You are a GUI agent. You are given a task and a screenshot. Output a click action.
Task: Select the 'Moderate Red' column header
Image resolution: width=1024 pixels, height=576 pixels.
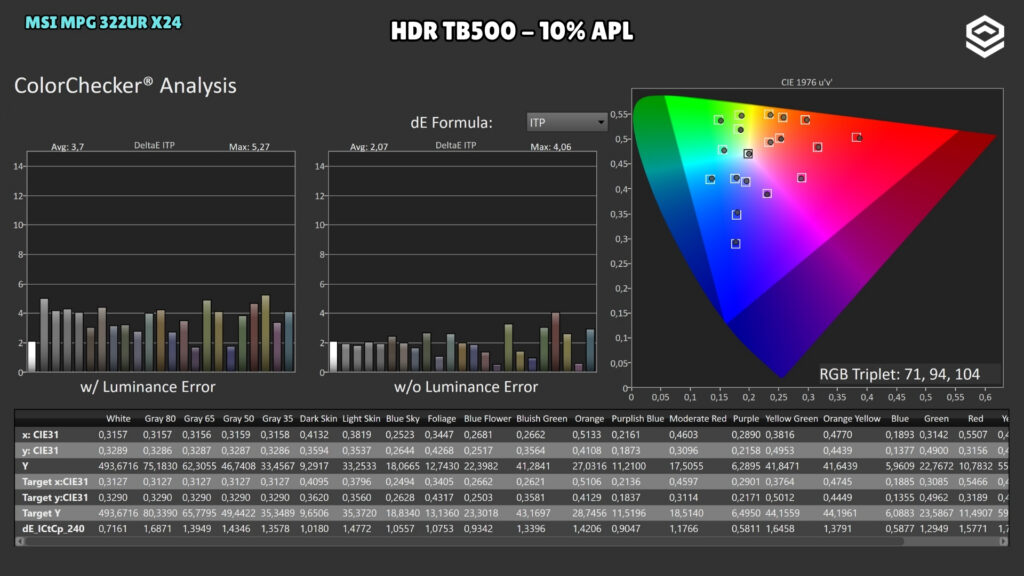click(697, 419)
